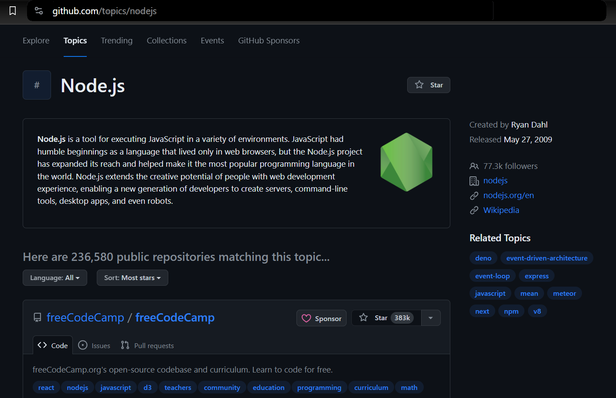This screenshot has width=616, height=398.
Task: Open the express related topic
Action: 537,276
